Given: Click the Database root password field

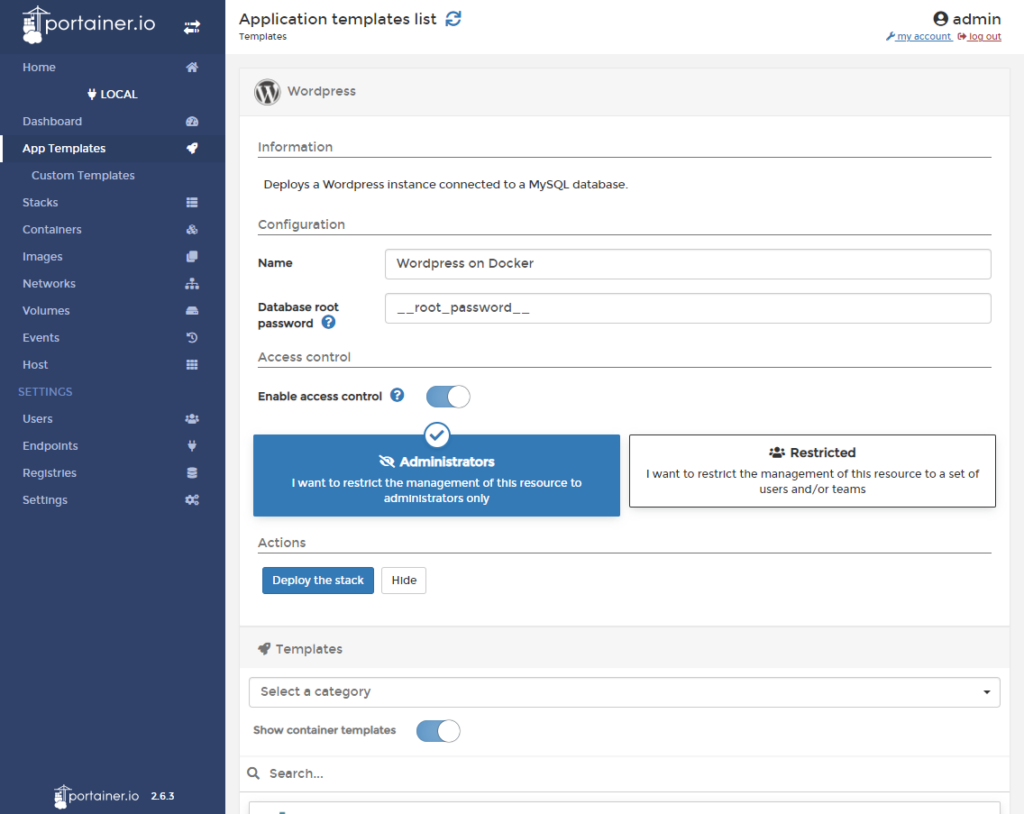Looking at the screenshot, I should [x=688, y=308].
